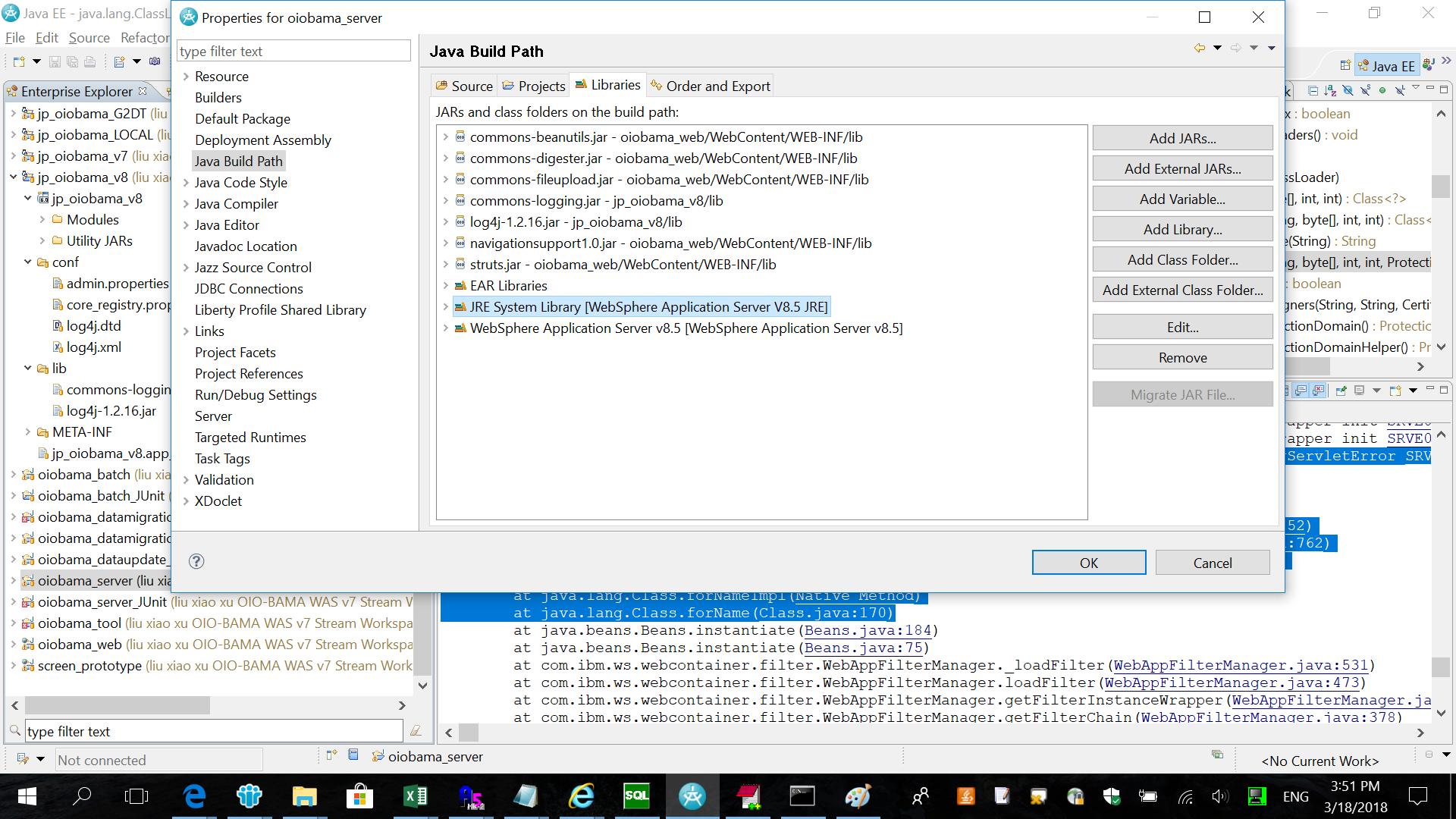1456x819 pixels.
Task: Open Excel from the Windows taskbar
Action: point(416,796)
